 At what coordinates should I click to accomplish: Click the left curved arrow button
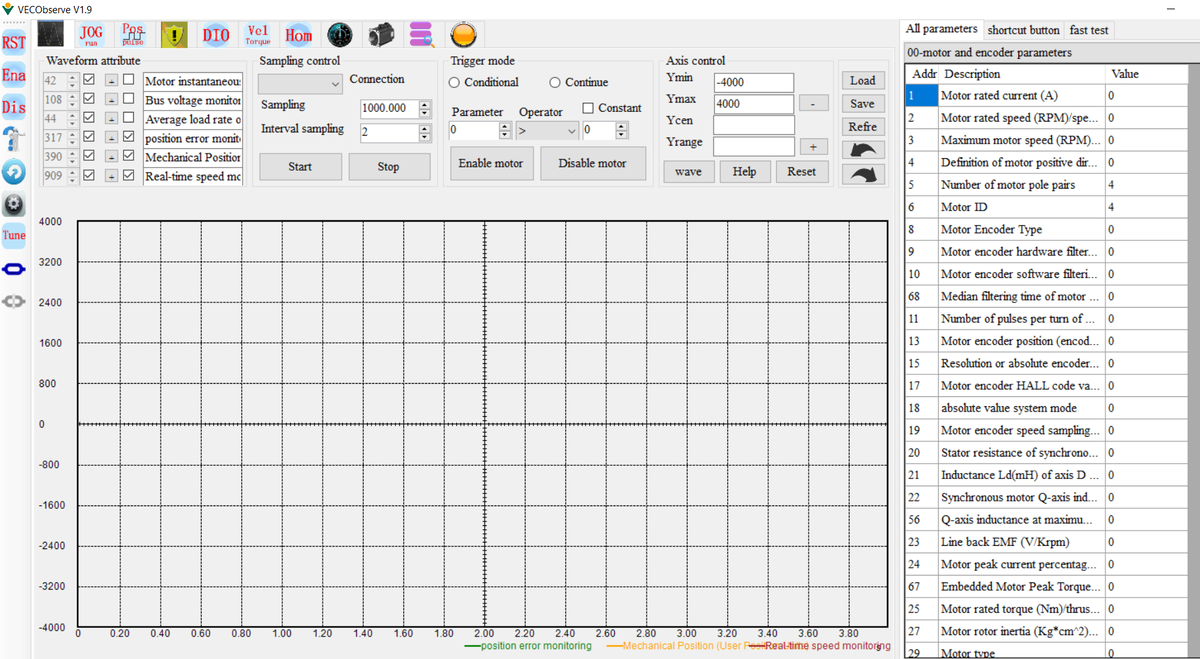coord(863,150)
